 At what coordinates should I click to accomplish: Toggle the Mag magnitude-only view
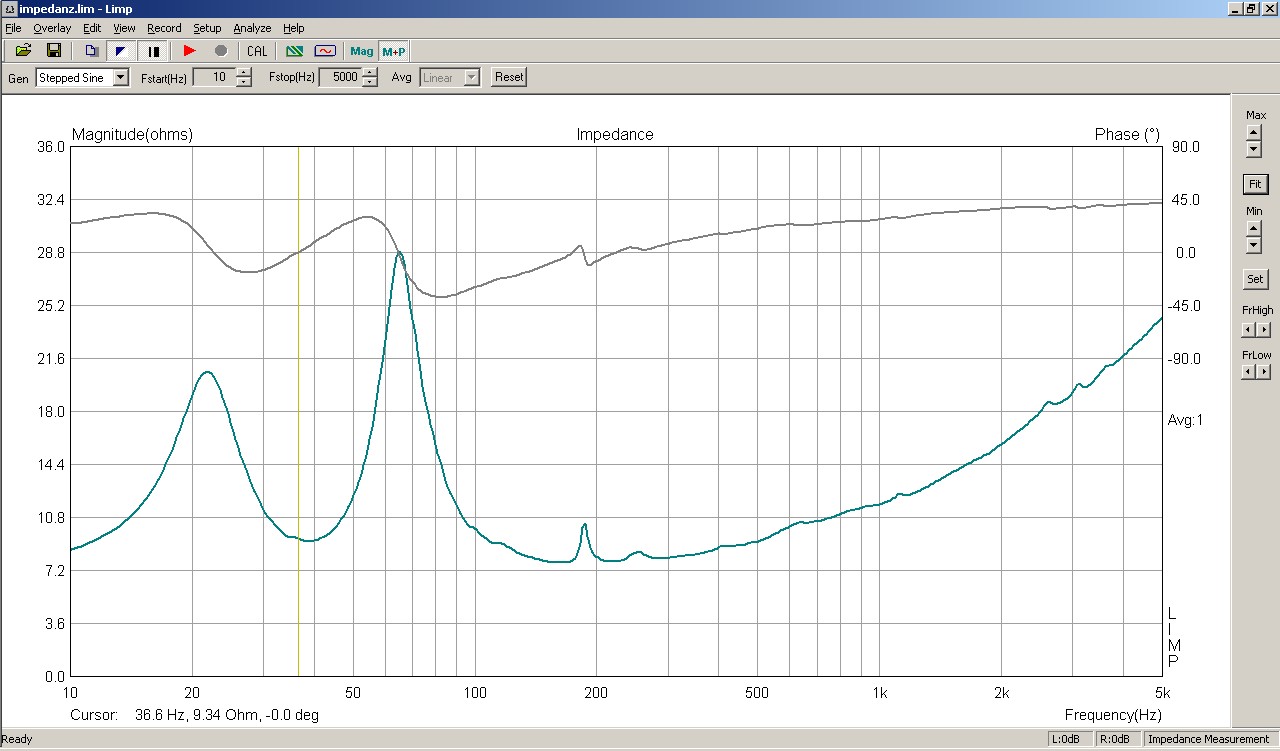click(362, 51)
